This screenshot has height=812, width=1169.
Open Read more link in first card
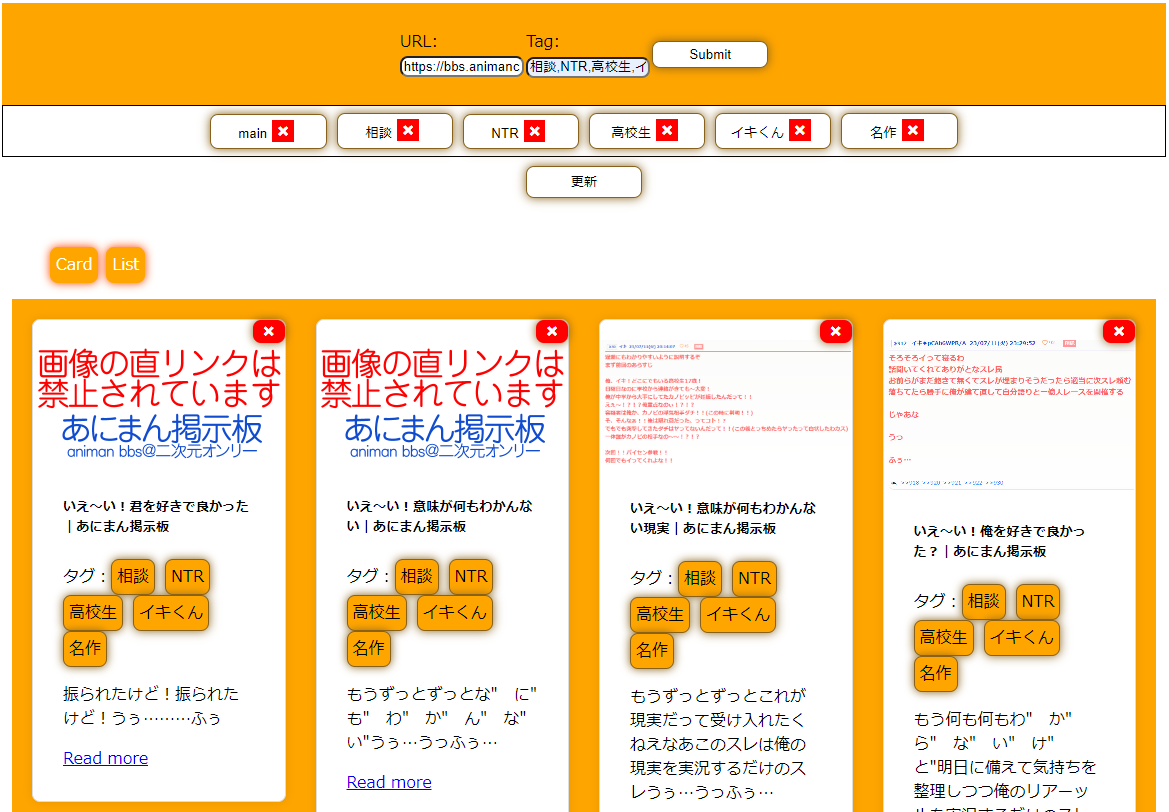pyautogui.click(x=105, y=758)
